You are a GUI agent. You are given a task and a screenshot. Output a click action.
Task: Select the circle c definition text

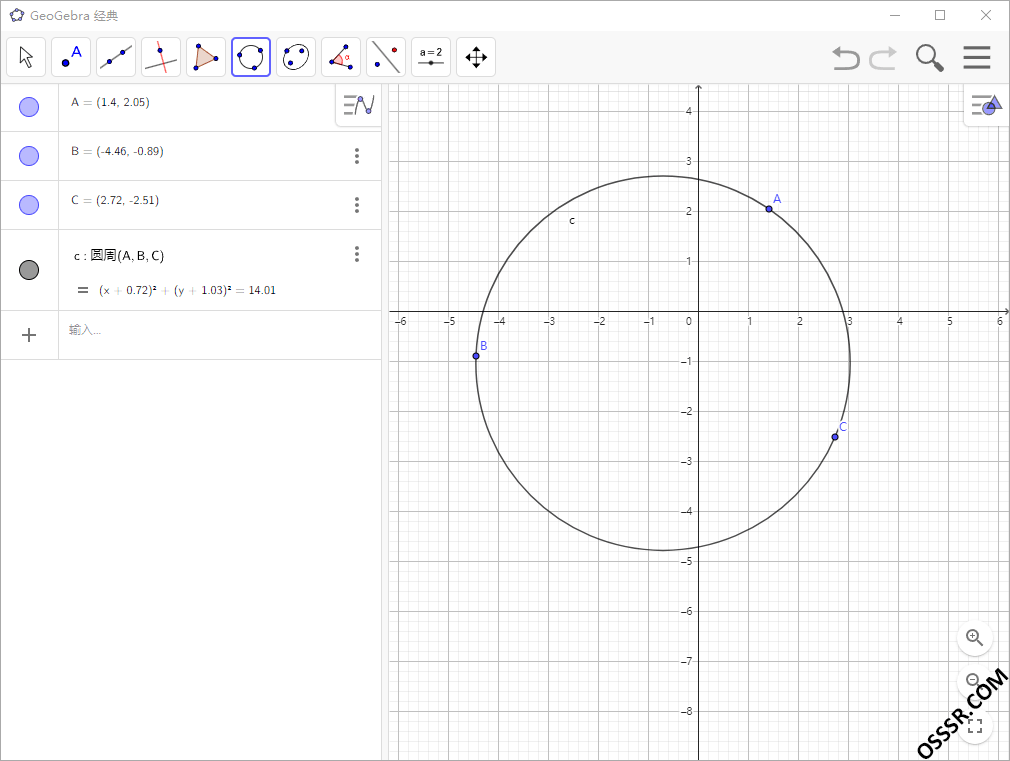click(x=119, y=256)
